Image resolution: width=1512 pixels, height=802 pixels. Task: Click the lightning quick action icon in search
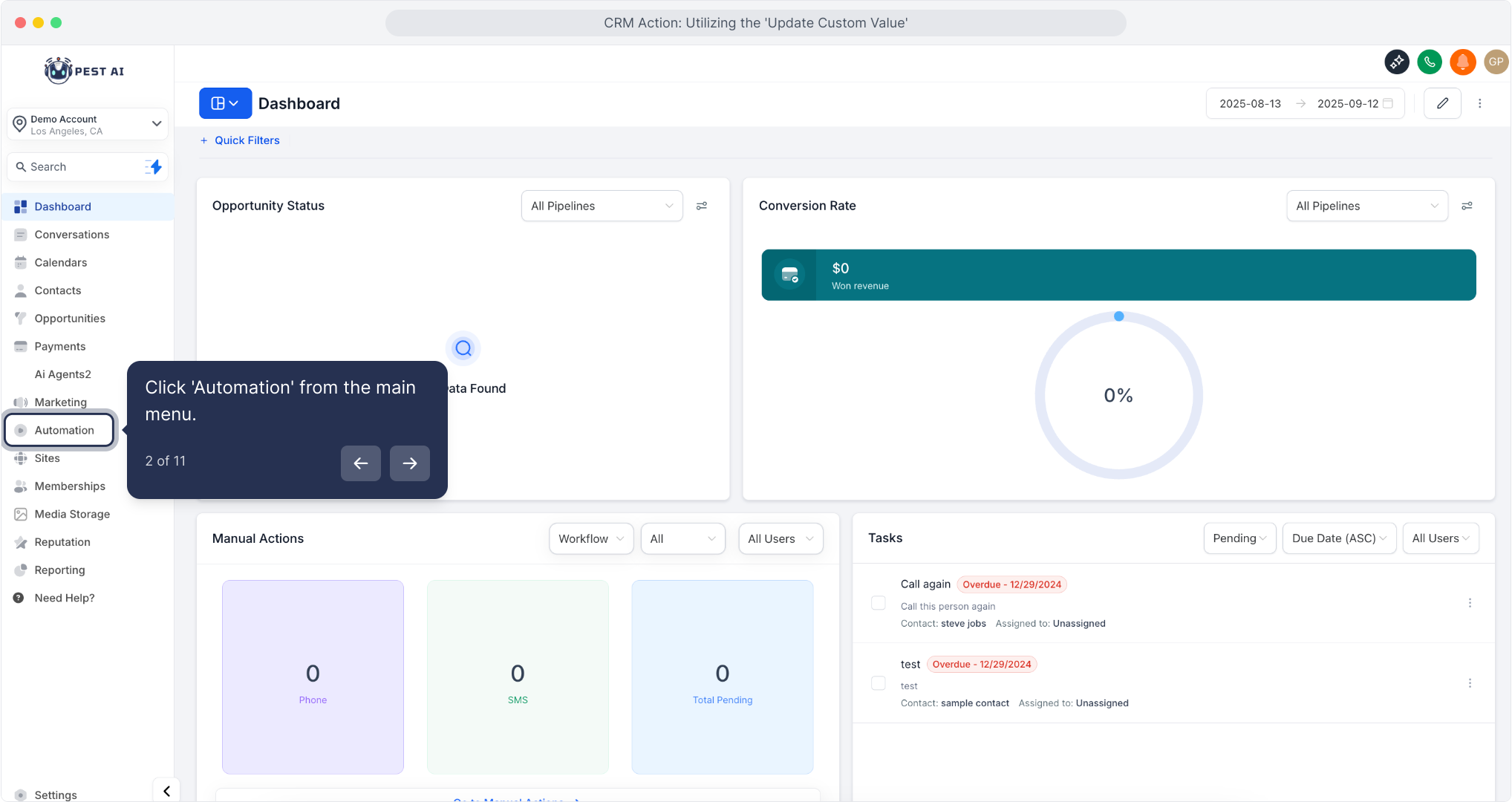pyautogui.click(x=154, y=167)
